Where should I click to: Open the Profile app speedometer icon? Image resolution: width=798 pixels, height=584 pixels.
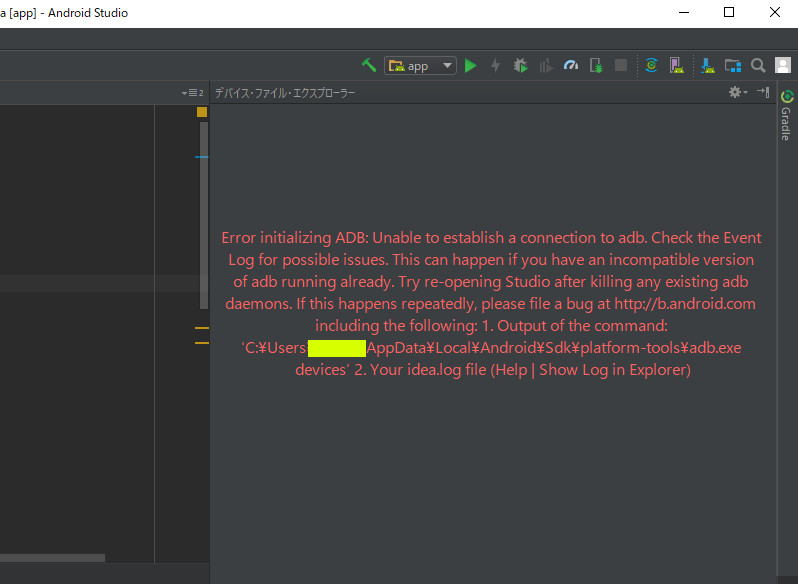[x=571, y=65]
